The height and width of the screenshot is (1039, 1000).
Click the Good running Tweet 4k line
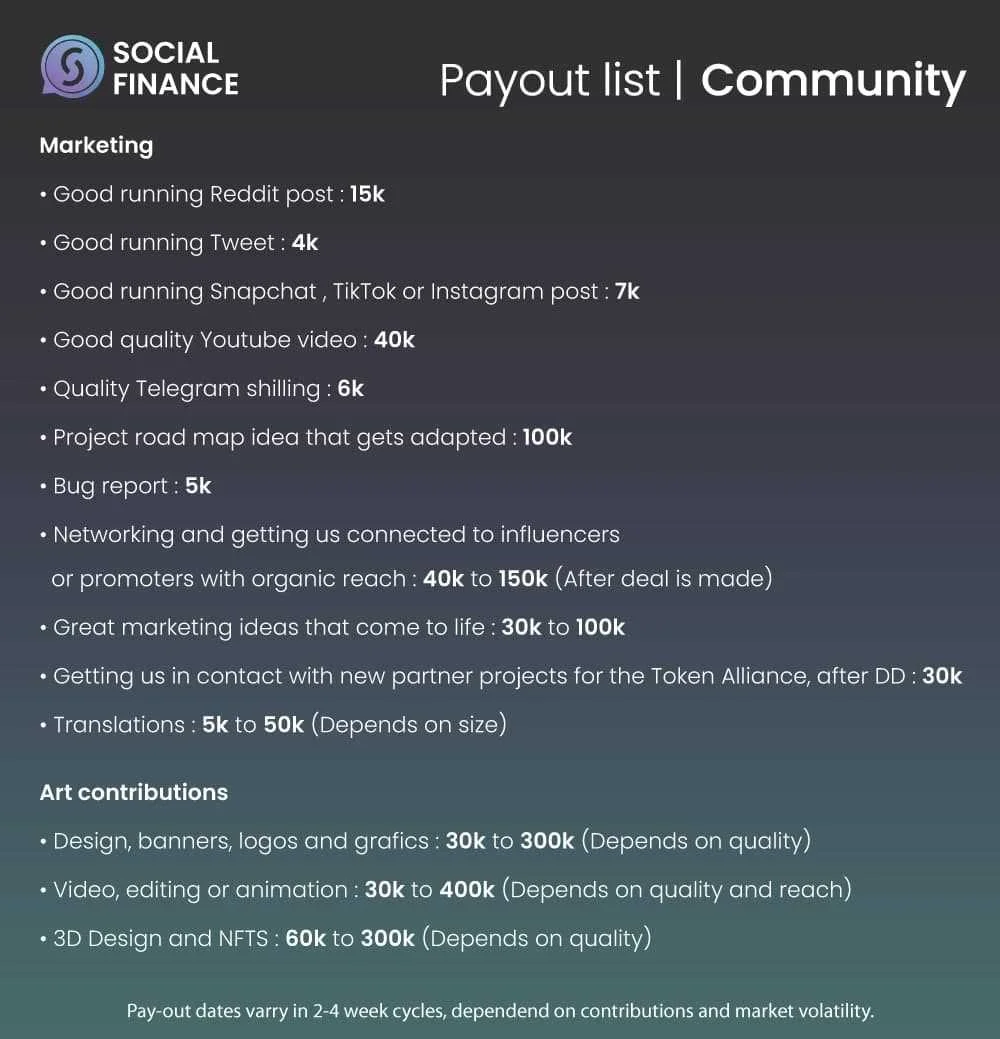click(x=179, y=243)
